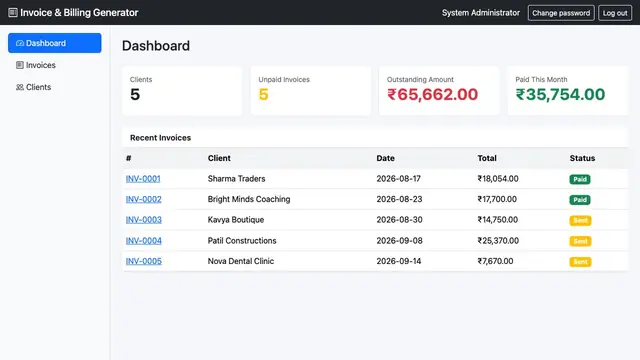This screenshot has height=360, width=640.
Task: Click the invoice logo icon in header
Action: [x=13, y=13]
